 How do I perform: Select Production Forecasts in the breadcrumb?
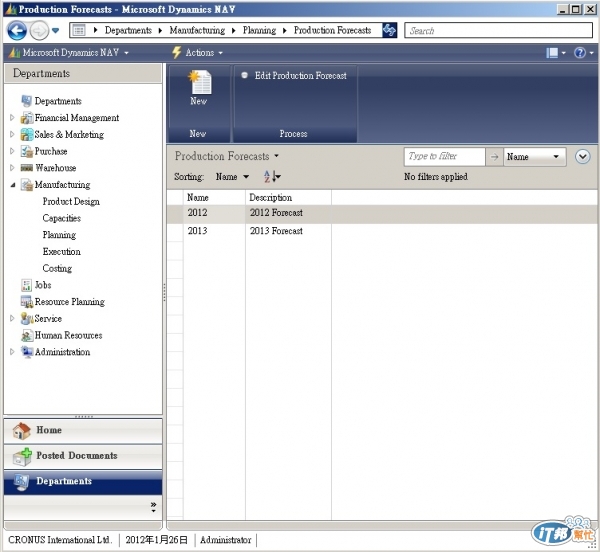tap(332, 30)
